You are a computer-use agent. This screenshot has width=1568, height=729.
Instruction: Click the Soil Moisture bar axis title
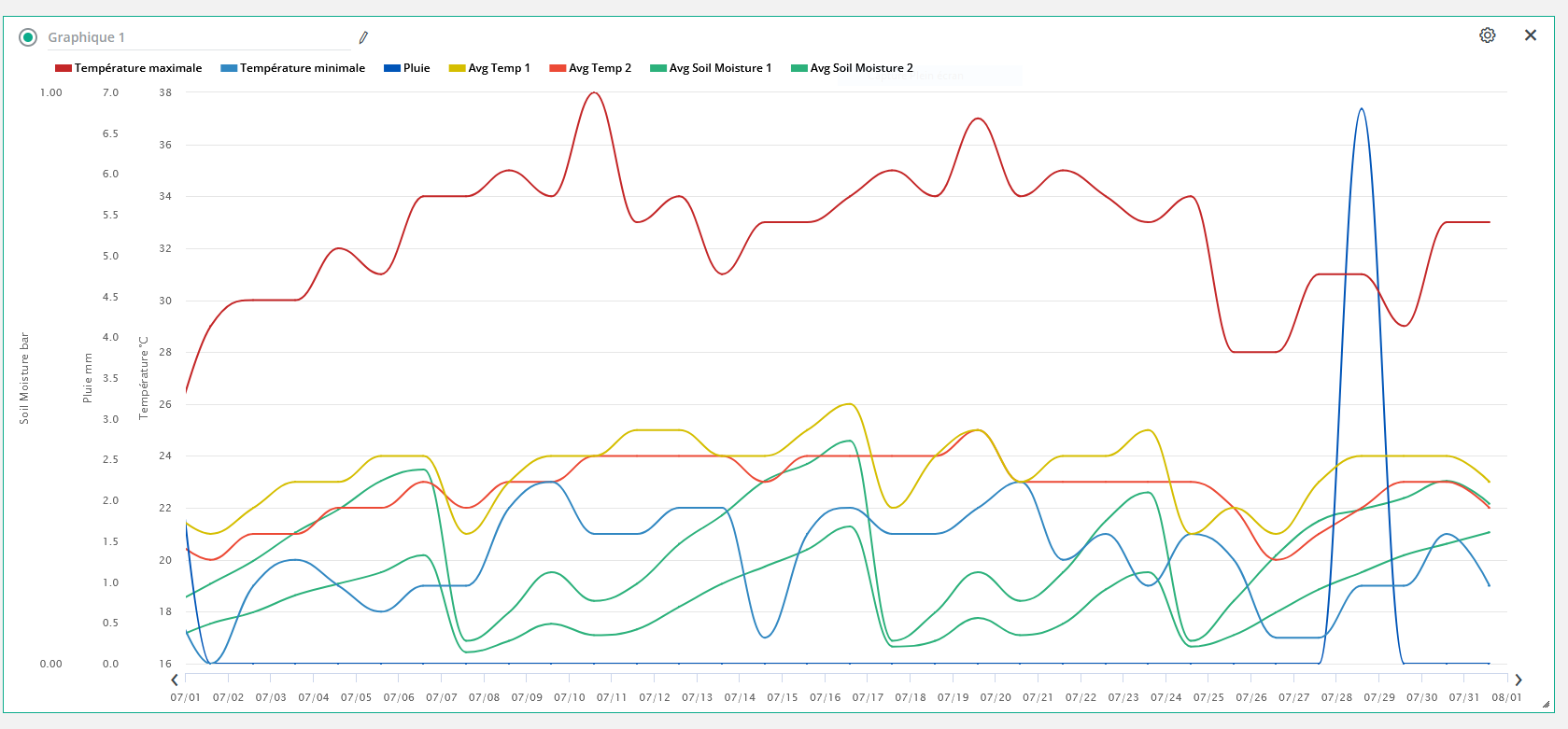click(24, 378)
